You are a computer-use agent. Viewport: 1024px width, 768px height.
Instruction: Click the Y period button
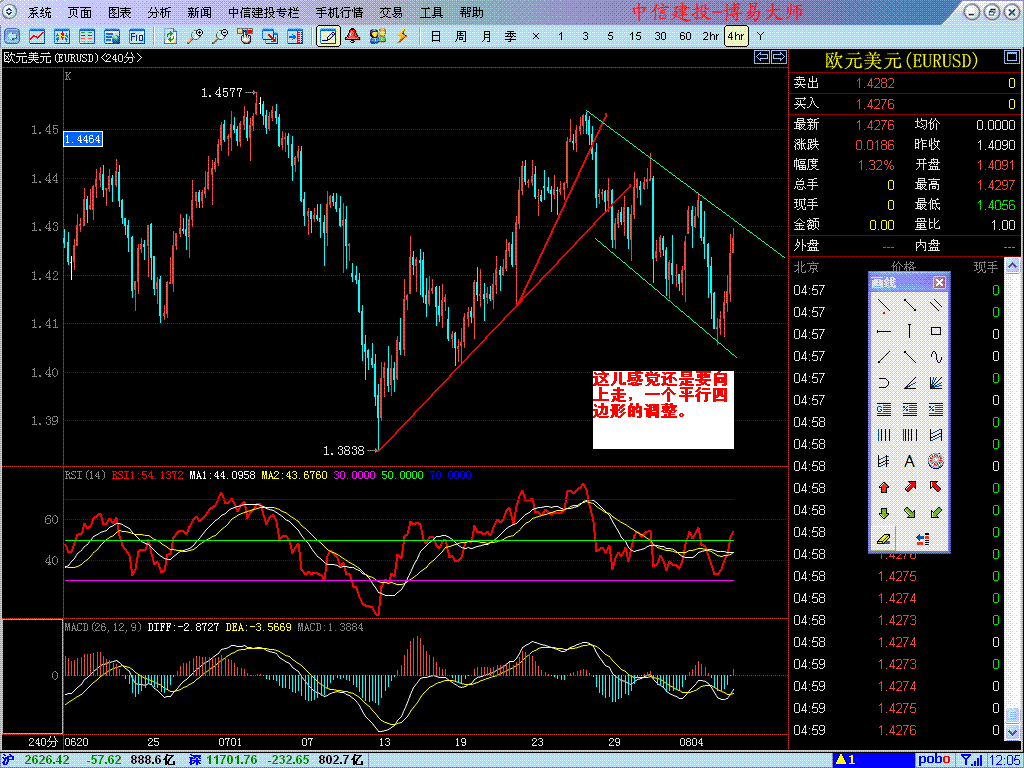[x=760, y=37]
